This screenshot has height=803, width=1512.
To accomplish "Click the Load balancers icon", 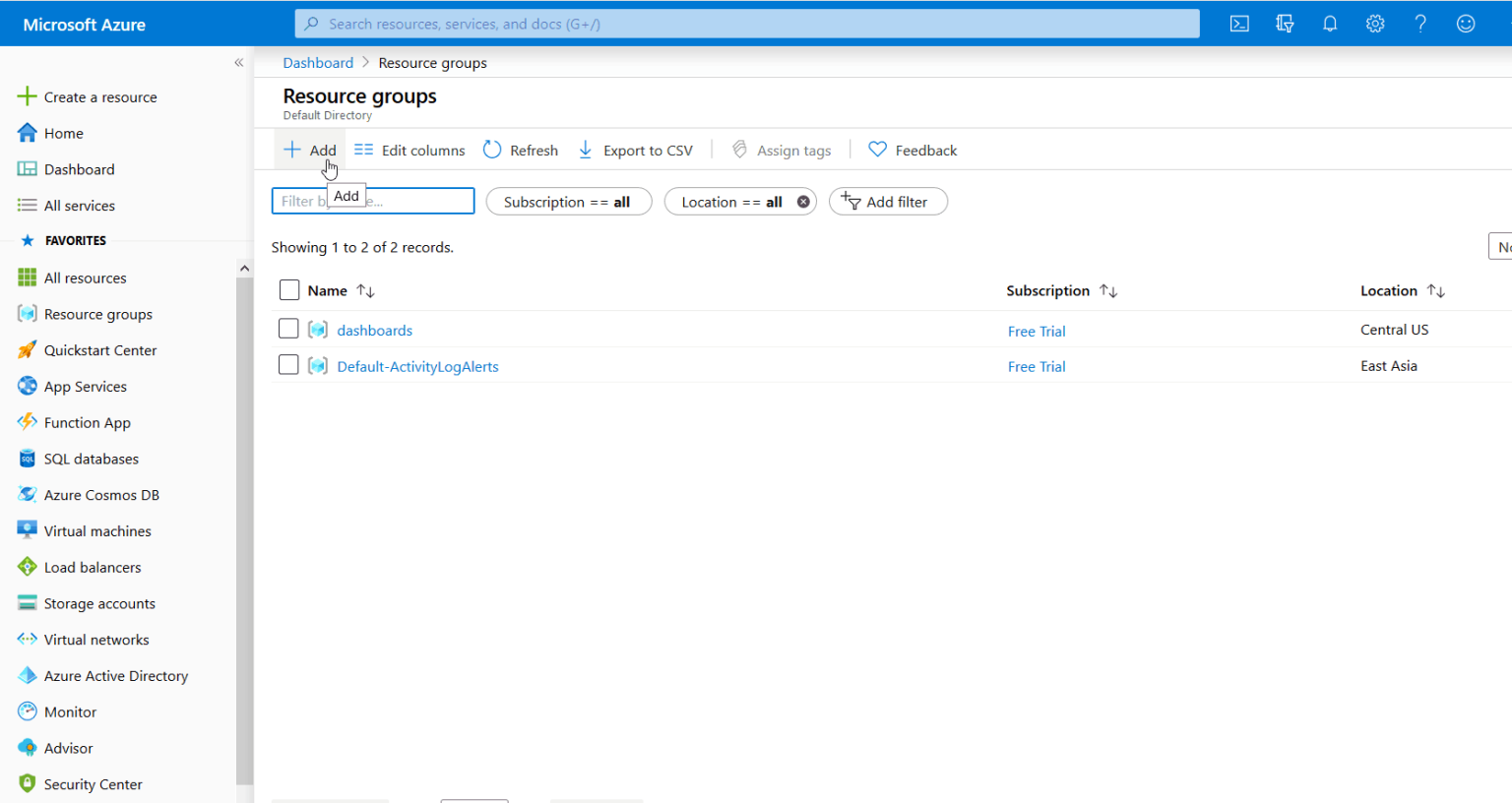I will click(x=27, y=567).
